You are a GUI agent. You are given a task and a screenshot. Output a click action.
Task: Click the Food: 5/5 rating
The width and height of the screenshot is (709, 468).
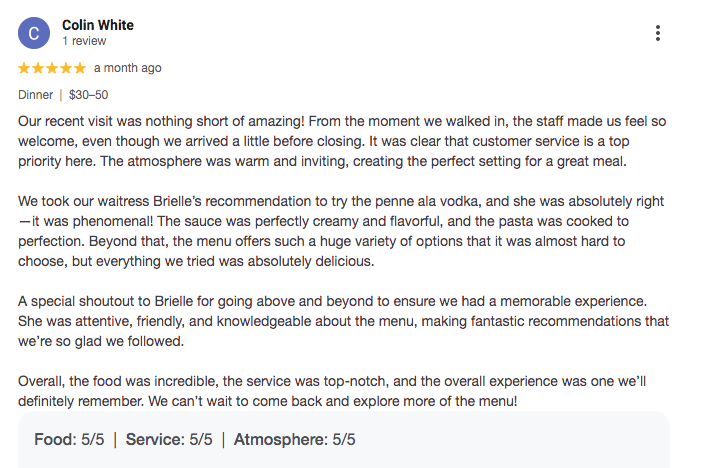(69, 440)
